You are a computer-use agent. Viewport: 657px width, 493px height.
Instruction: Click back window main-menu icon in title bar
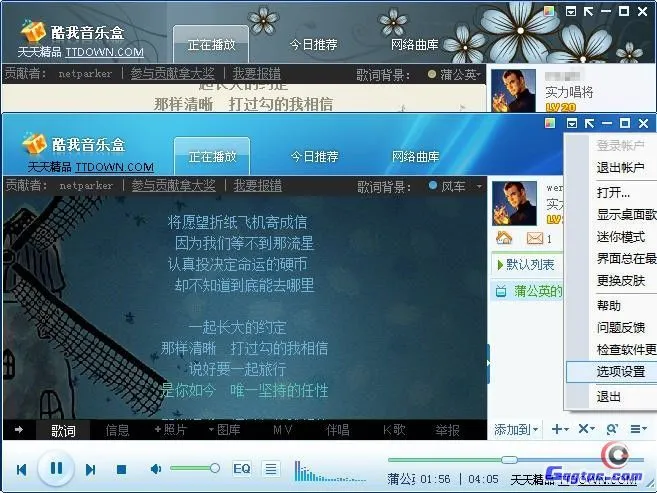571,11
